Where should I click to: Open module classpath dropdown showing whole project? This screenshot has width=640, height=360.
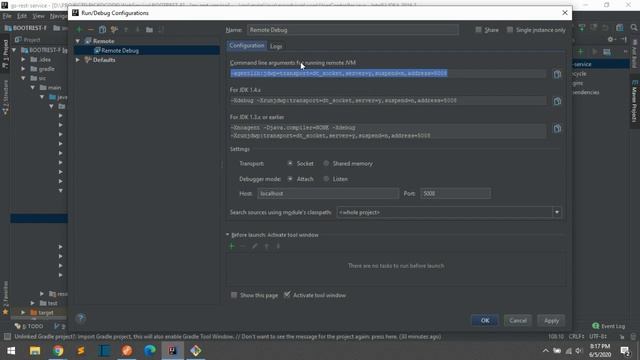pyautogui.click(x=449, y=212)
